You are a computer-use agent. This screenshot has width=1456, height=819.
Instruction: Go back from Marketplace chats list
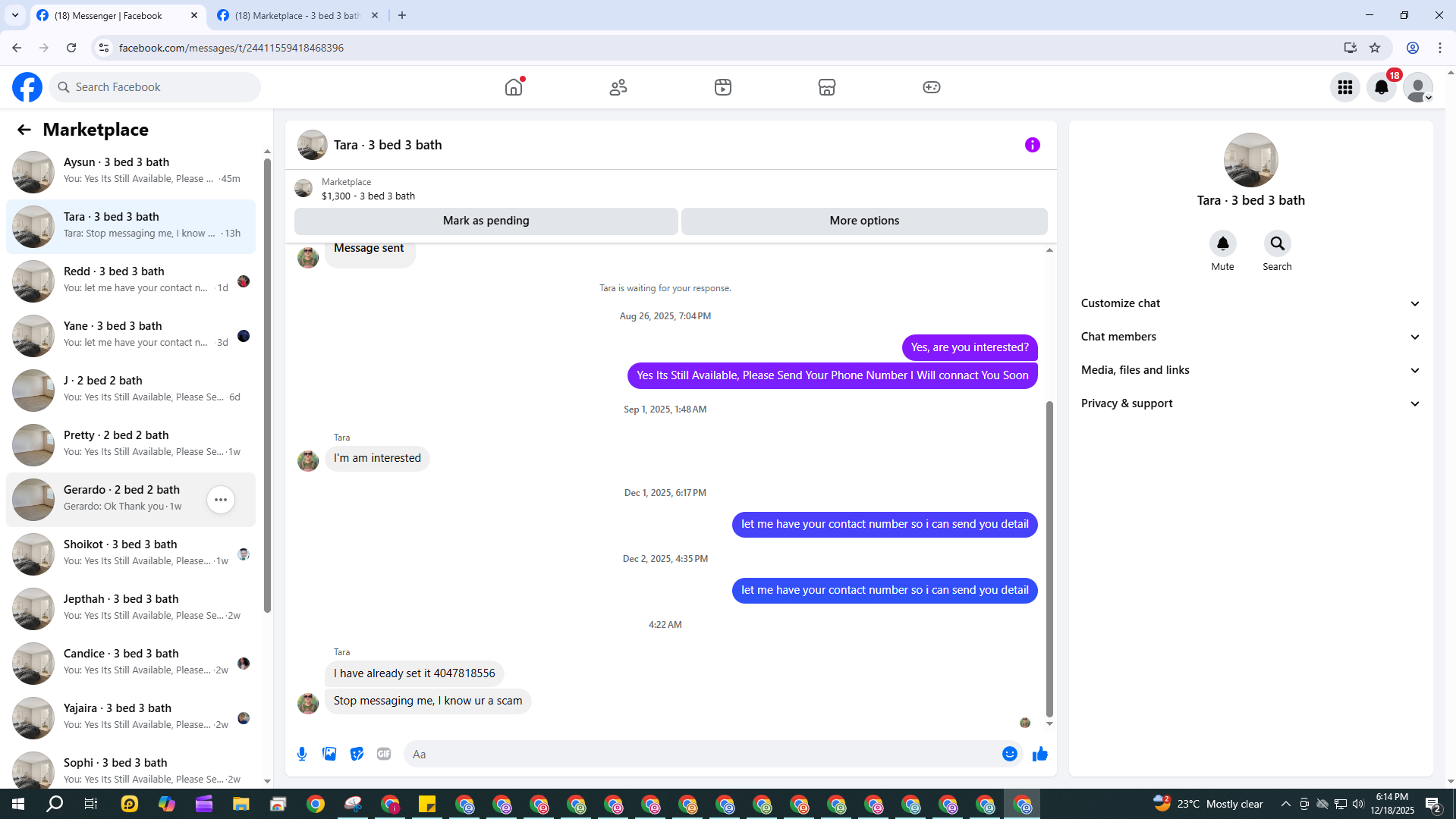(24, 130)
